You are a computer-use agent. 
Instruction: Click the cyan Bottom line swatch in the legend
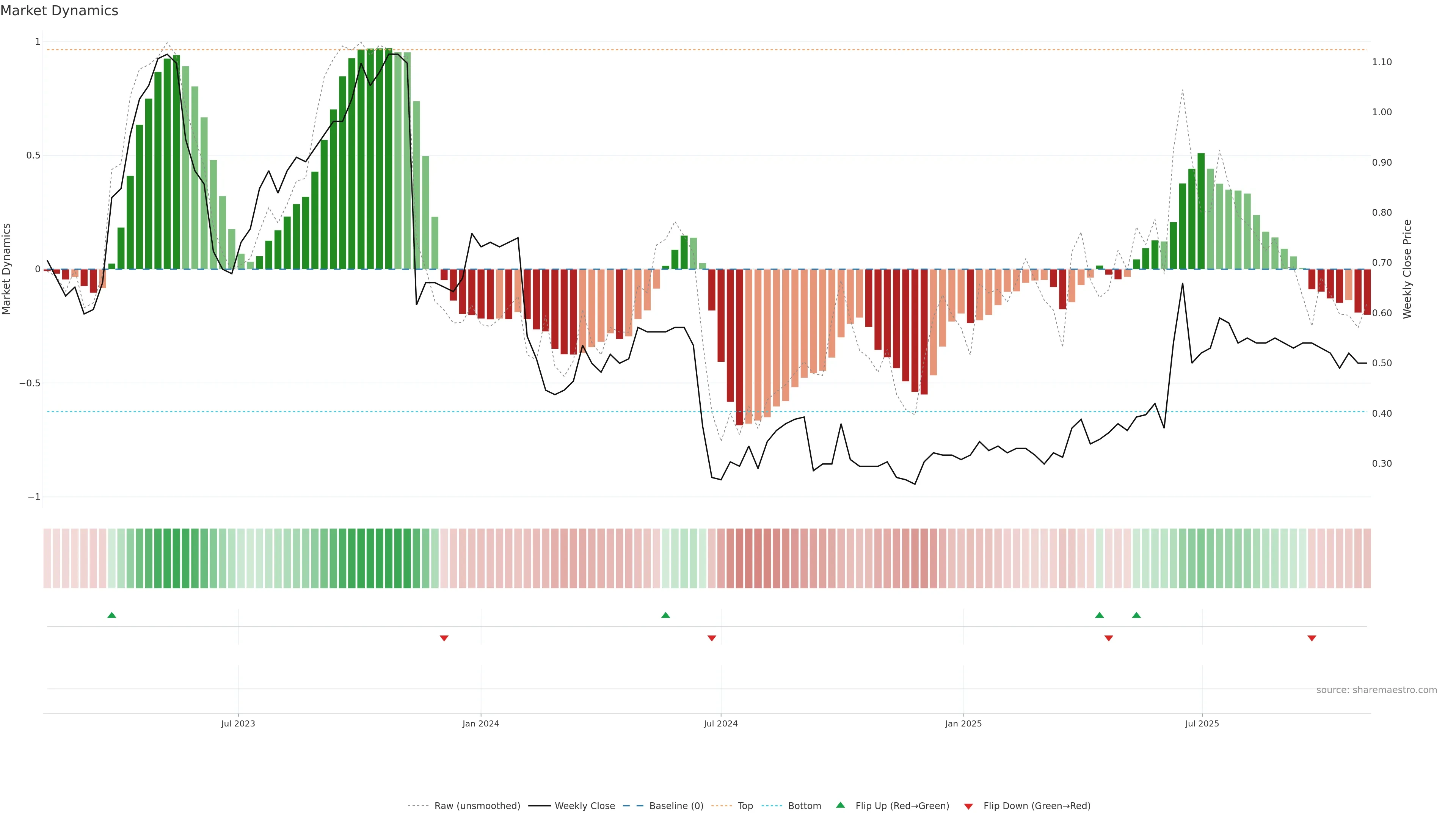772,806
